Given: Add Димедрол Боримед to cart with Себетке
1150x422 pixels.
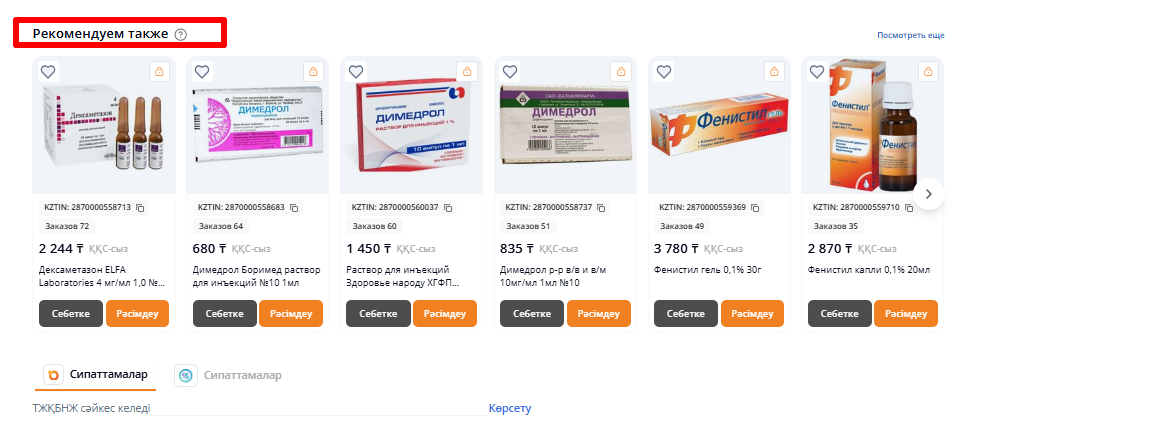Looking at the screenshot, I should [224, 313].
